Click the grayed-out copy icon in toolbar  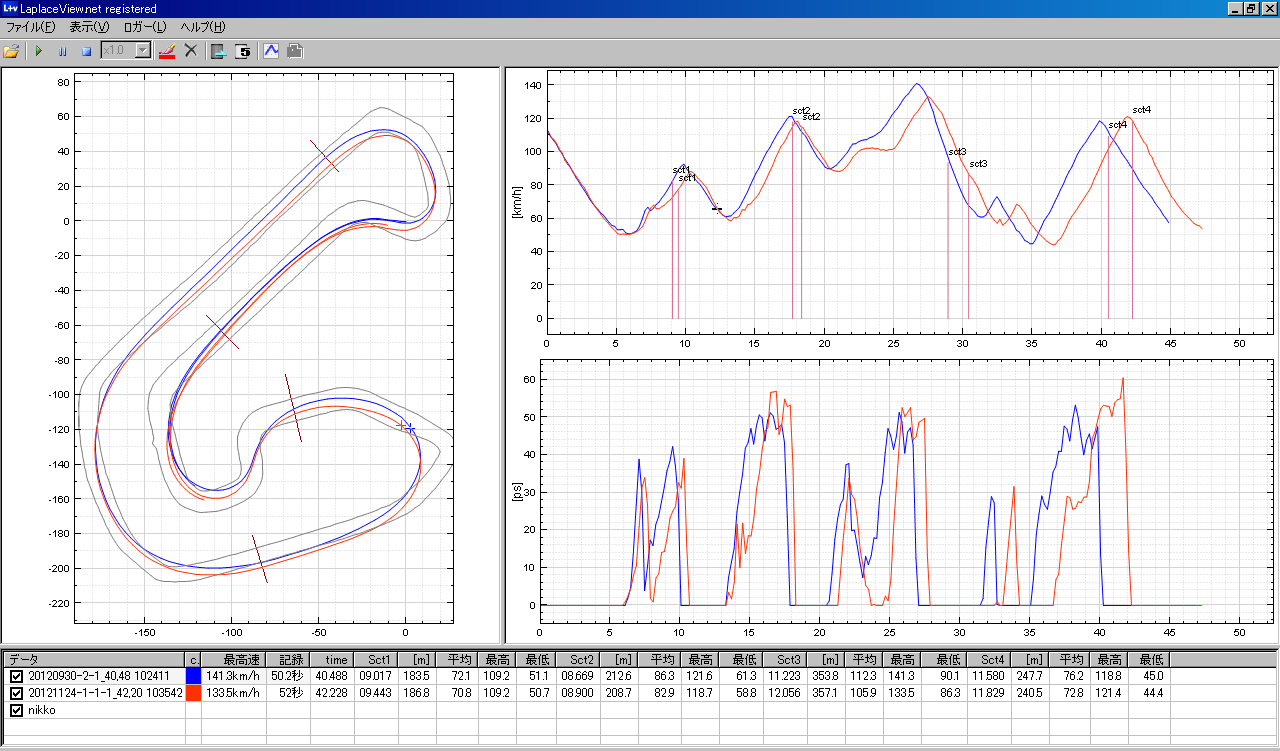click(x=295, y=50)
